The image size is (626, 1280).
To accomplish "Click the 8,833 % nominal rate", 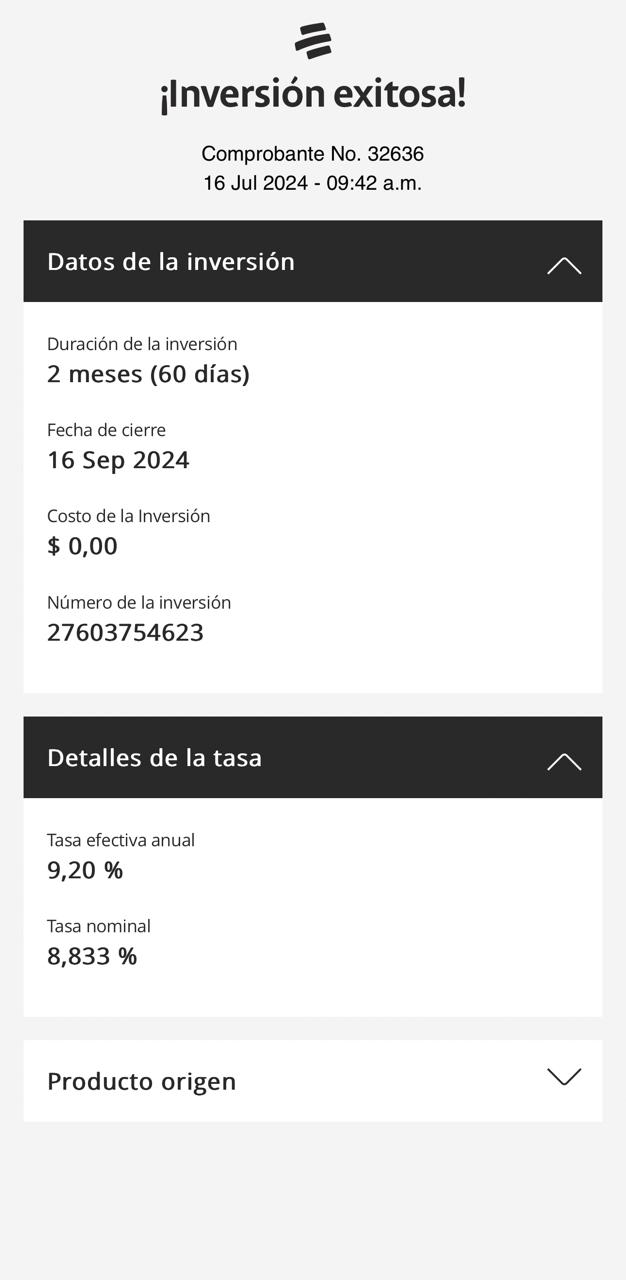I will tap(92, 956).
